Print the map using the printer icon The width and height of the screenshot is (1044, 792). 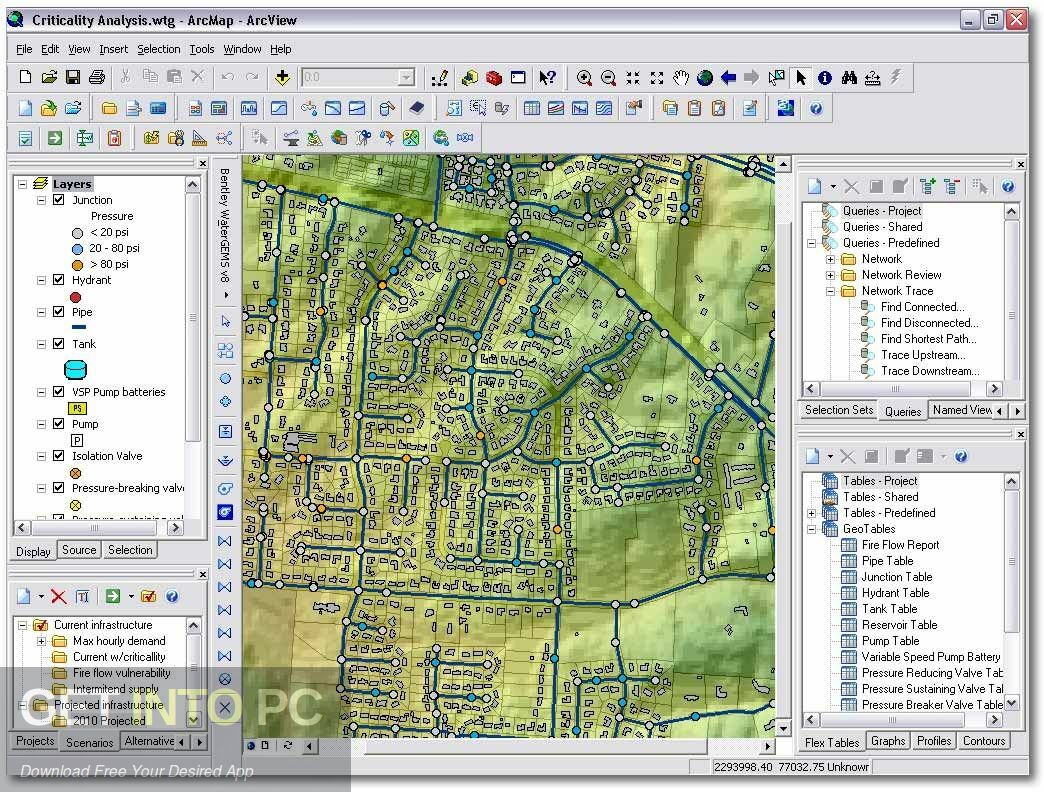point(97,77)
